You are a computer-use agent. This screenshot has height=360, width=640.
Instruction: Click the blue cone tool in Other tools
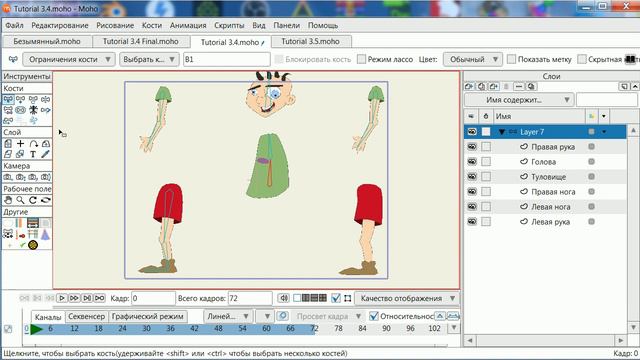(x=46, y=234)
